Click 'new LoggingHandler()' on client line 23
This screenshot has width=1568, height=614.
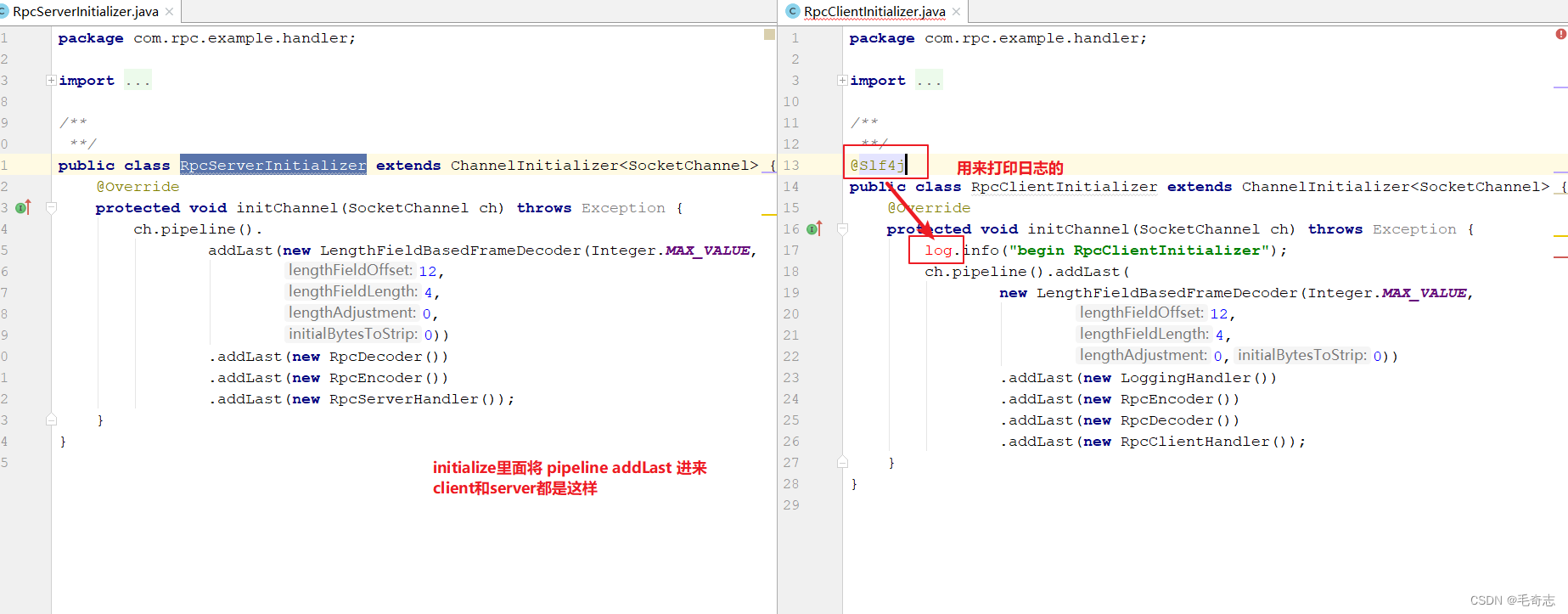click(1175, 378)
